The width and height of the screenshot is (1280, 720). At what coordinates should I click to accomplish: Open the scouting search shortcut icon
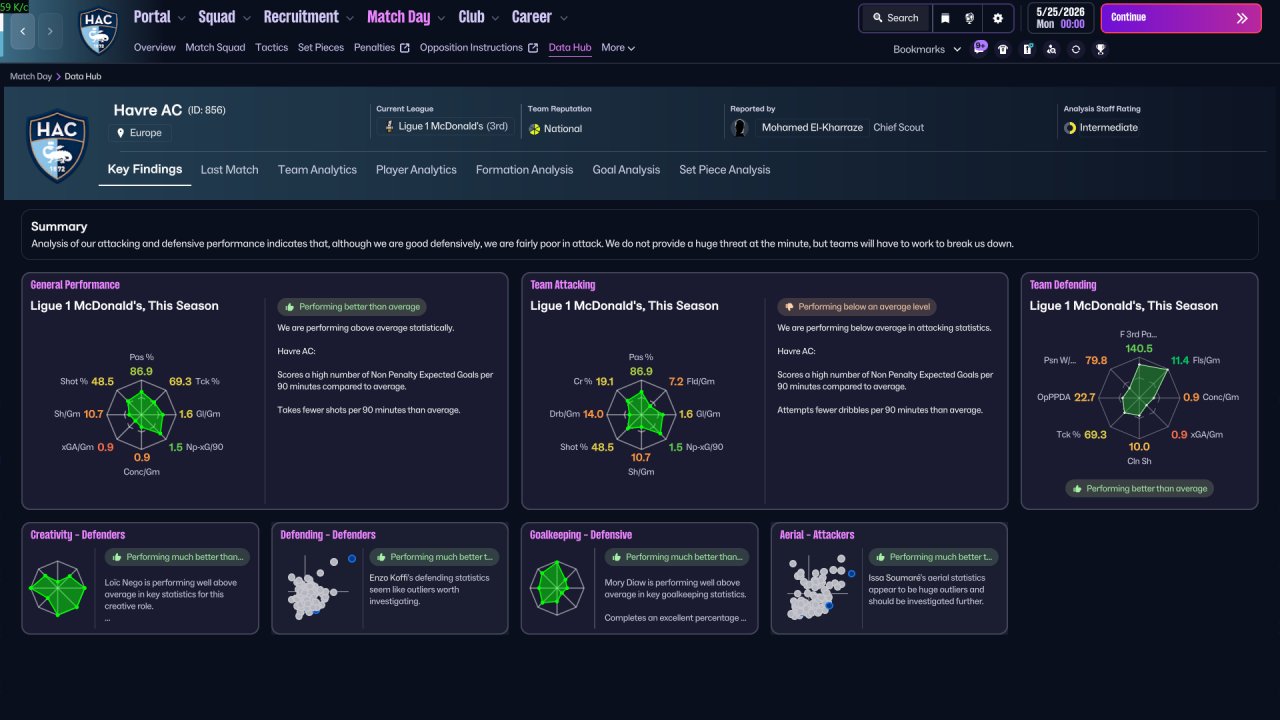pos(1051,49)
